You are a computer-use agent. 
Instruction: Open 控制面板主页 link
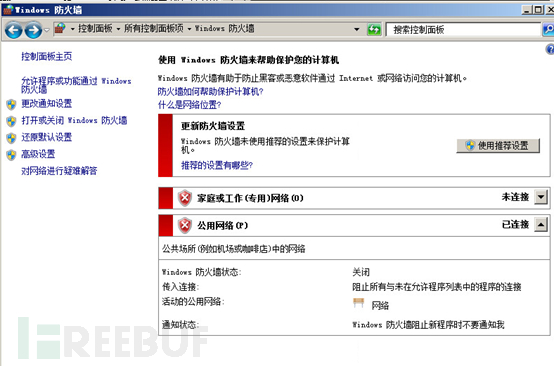(47, 57)
